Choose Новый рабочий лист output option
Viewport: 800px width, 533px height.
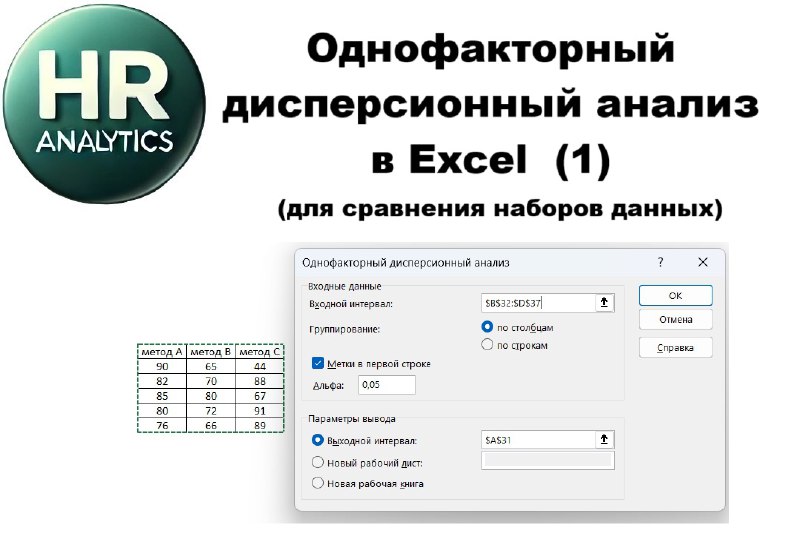tap(317, 462)
